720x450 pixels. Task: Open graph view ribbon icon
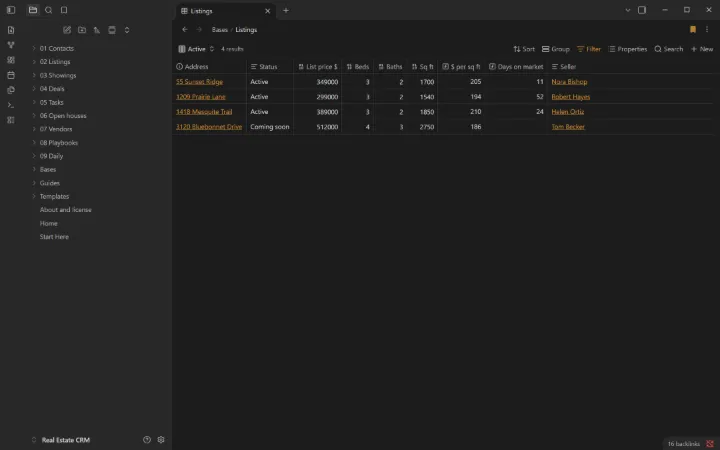coord(11,45)
